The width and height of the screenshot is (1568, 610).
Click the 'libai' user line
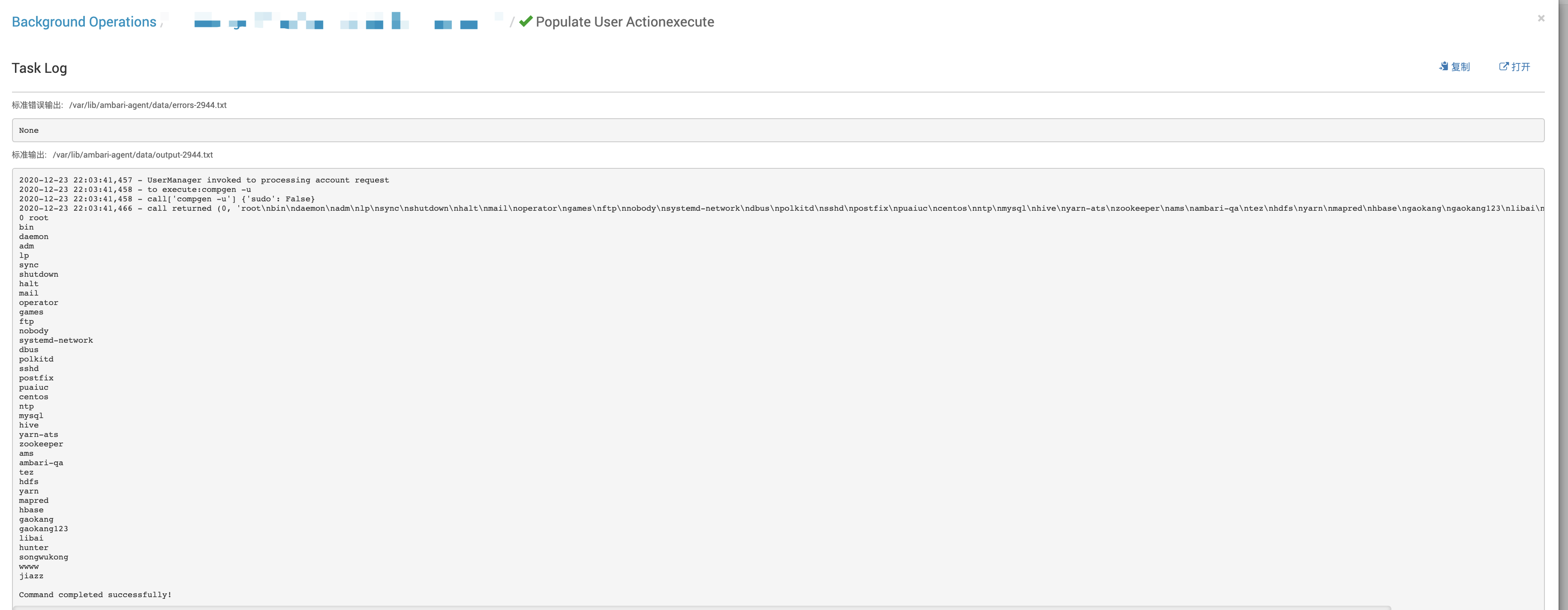tap(31, 538)
